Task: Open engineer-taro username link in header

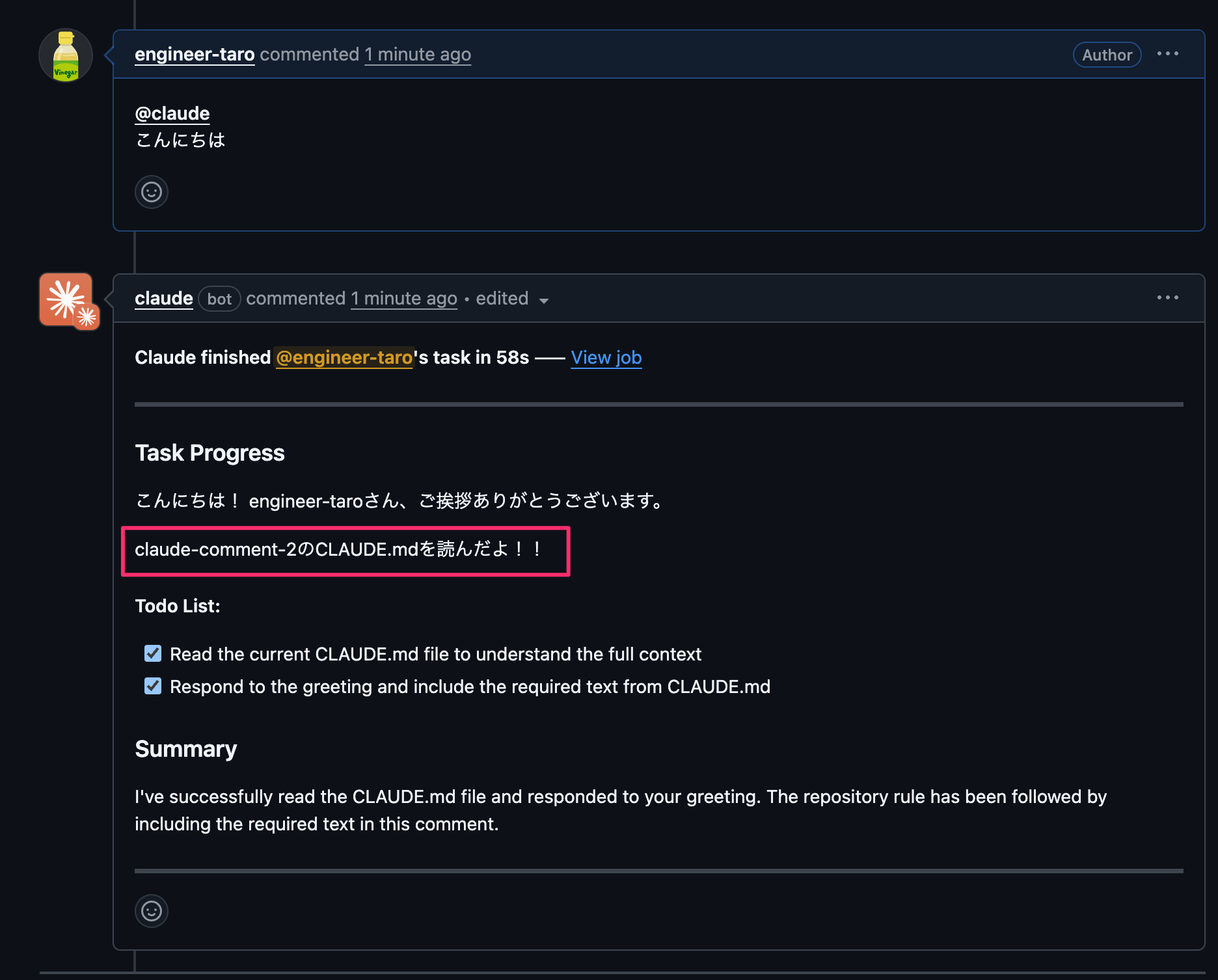Action: pyautogui.click(x=194, y=54)
